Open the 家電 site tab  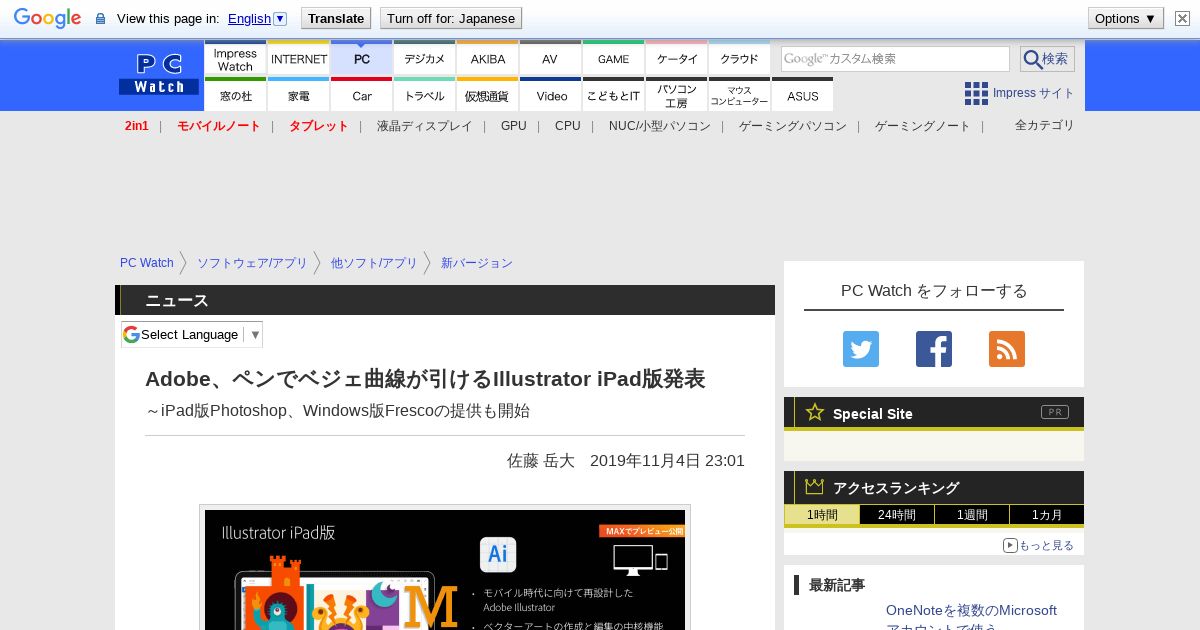pyautogui.click(x=299, y=95)
